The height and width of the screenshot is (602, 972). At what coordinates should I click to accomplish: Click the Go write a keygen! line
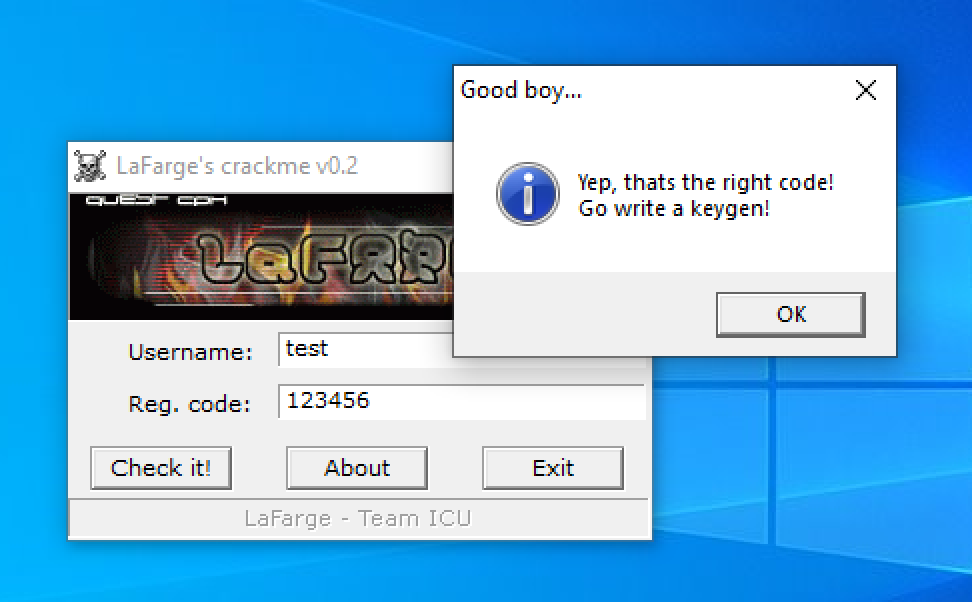[674, 209]
